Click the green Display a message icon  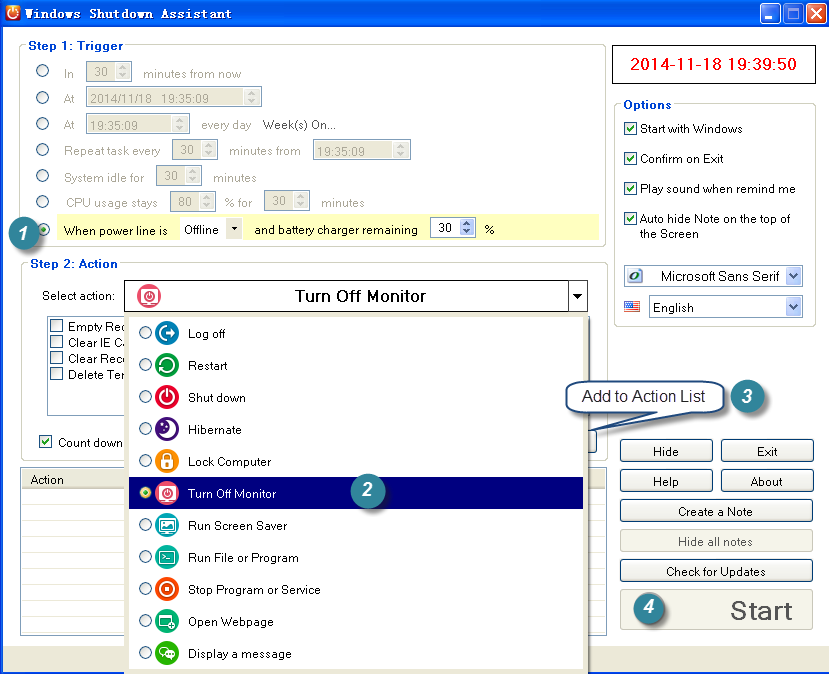pos(168,654)
